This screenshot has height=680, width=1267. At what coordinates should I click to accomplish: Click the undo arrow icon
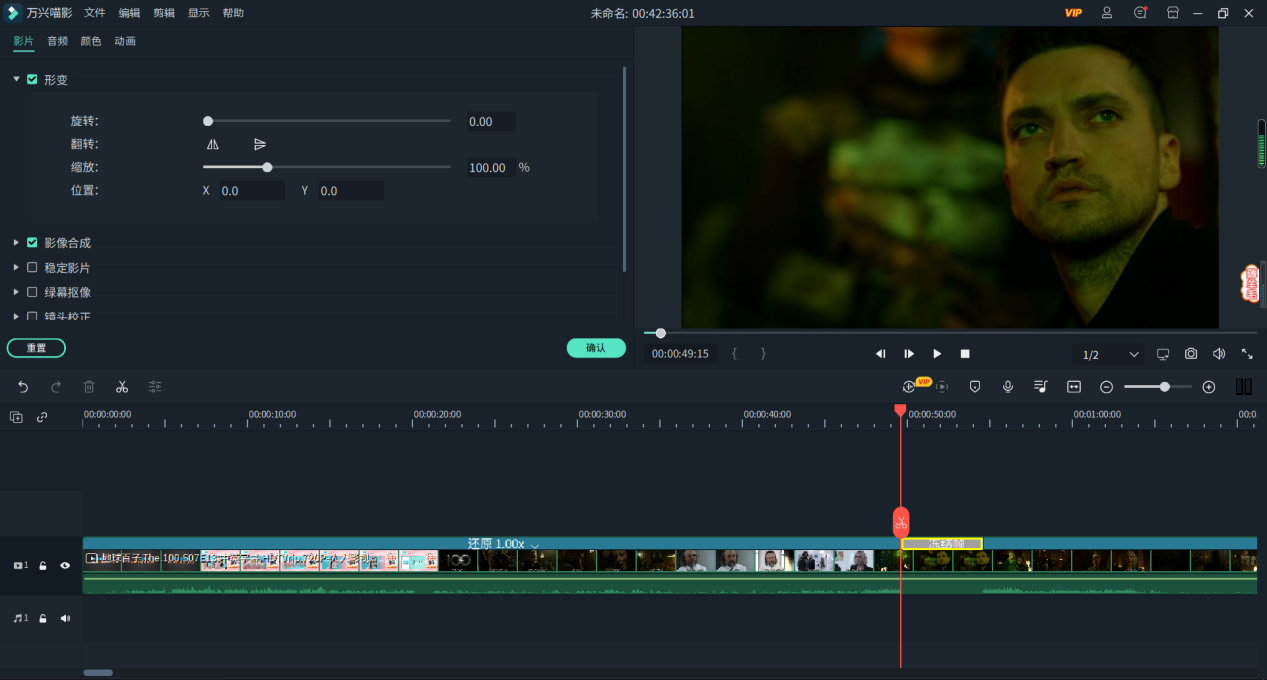point(23,387)
